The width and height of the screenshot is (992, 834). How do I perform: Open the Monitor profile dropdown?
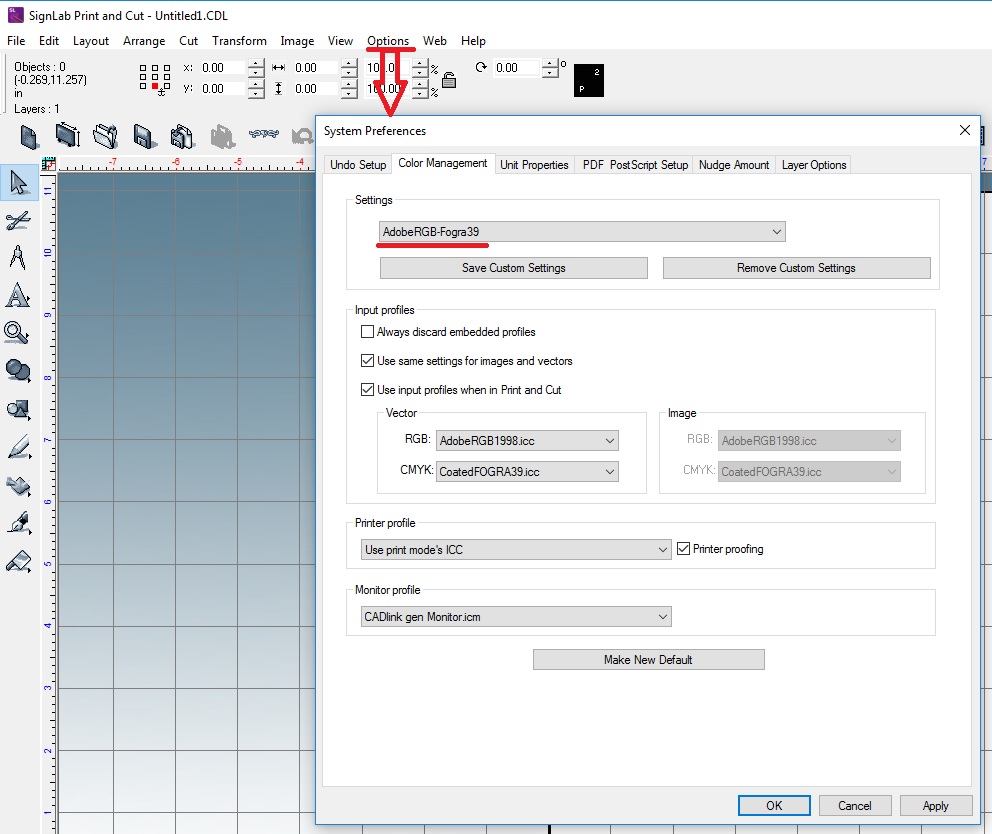pos(515,617)
